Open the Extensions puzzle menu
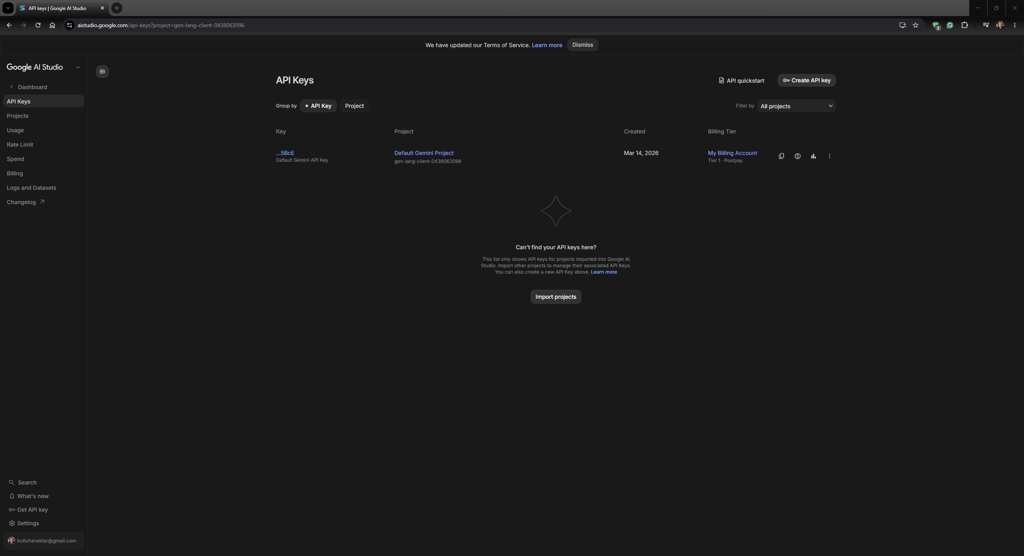The height and width of the screenshot is (556, 1024). click(965, 25)
